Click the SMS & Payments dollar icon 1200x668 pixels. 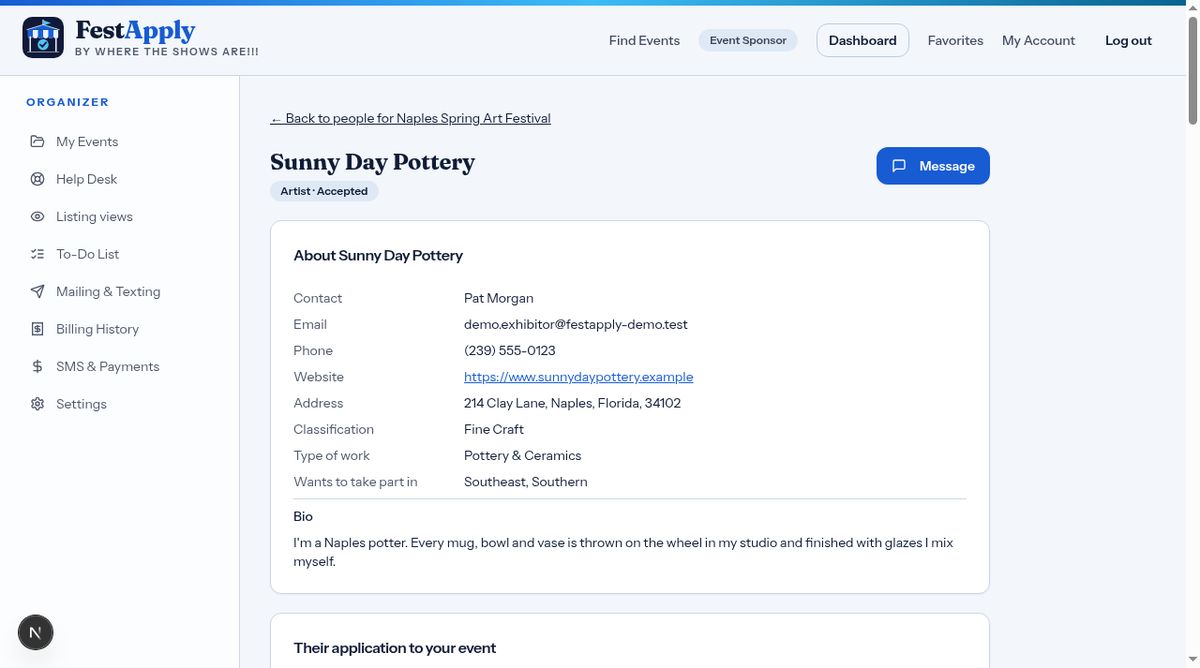click(37, 366)
